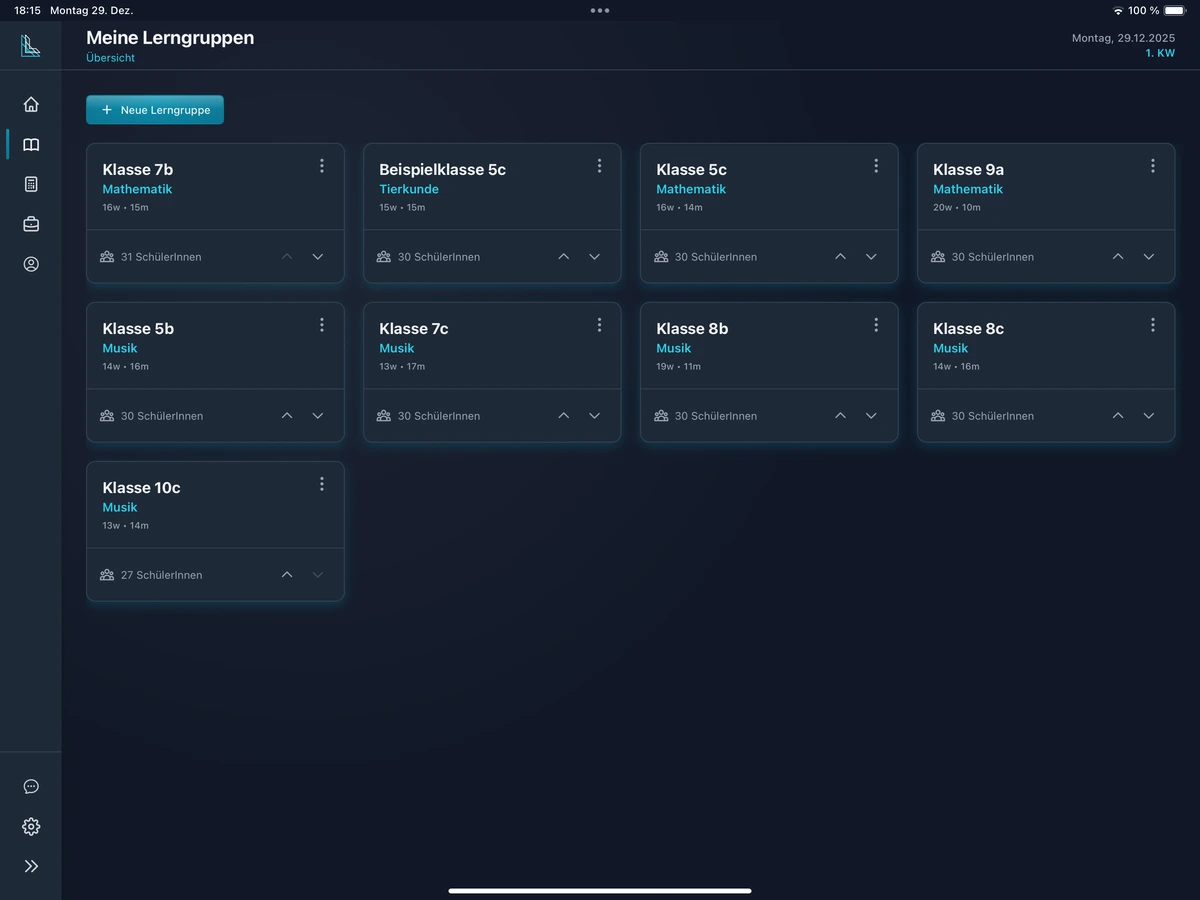1200x900 pixels.
Task: Move Klasse 7b down with chevron arrow
Action: tap(318, 257)
